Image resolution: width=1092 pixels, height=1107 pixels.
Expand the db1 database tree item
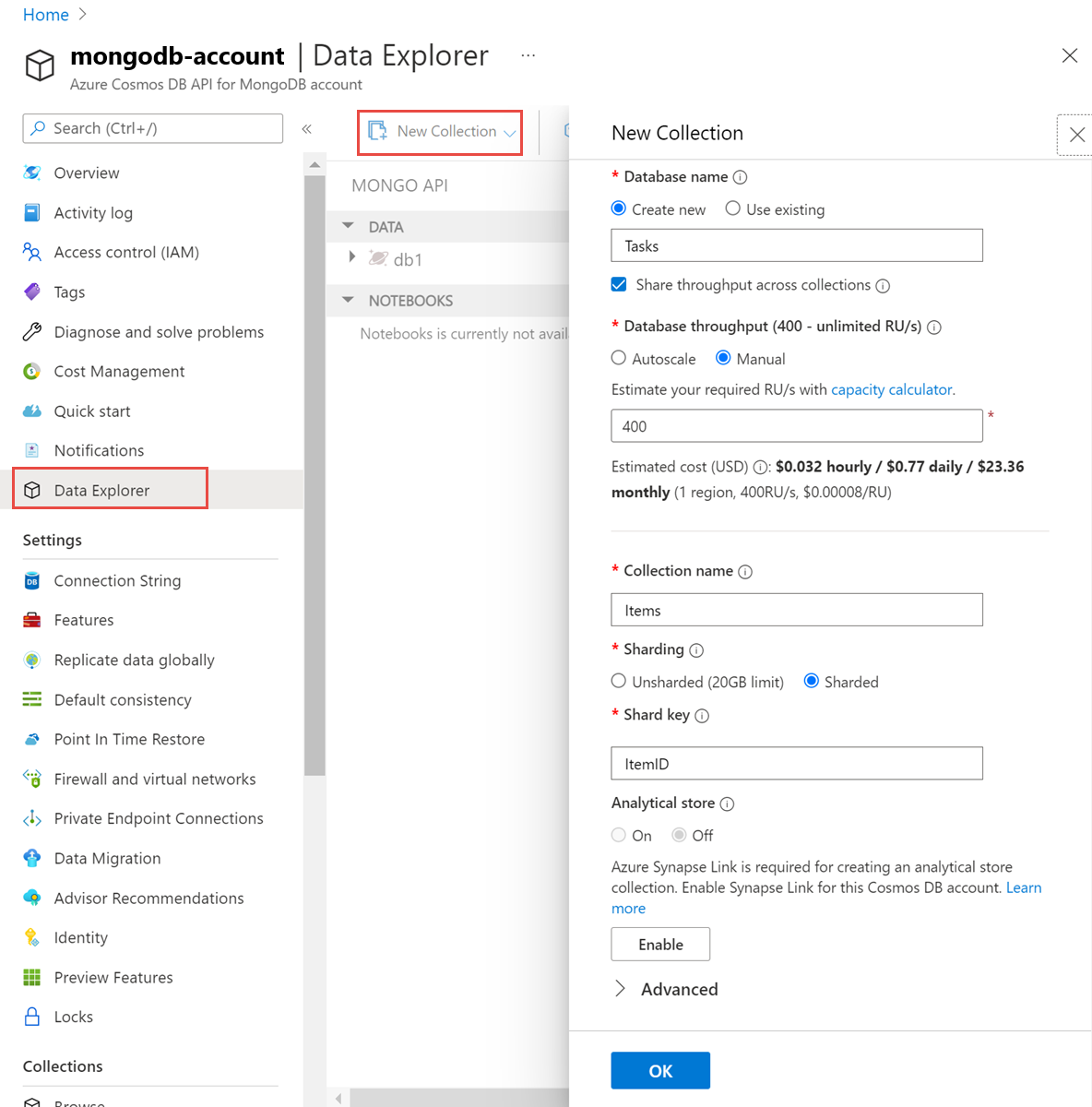click(x=351, y=258)
